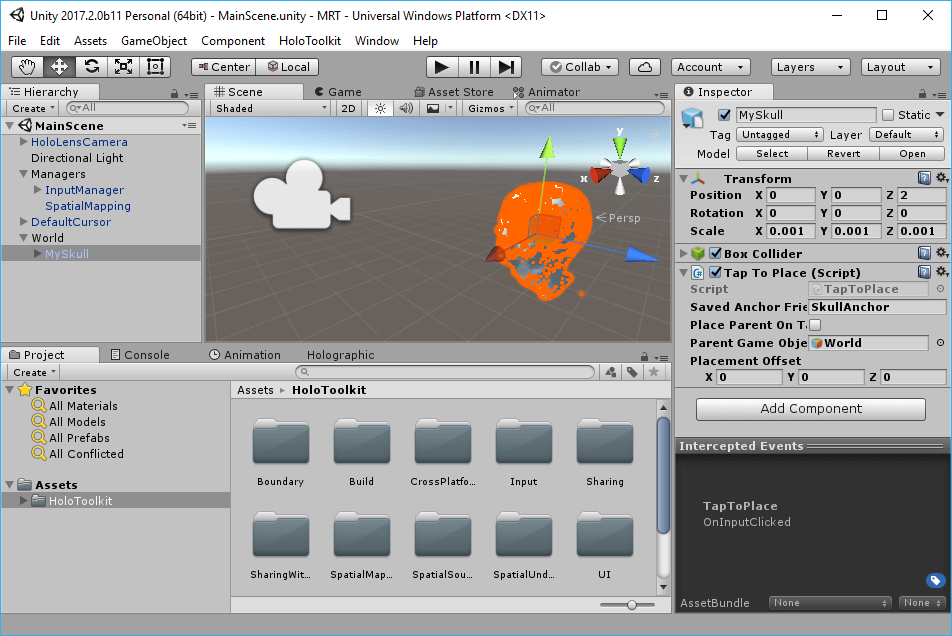This screenshot has width=952, height=636.
Task: Toggle scene lighting sun icon
Action: [380, 108]
